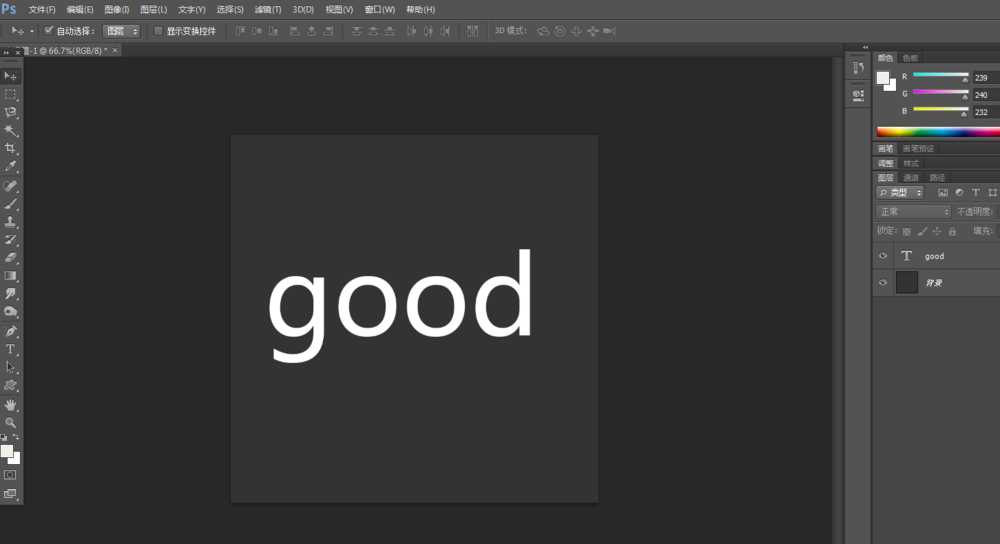Open the 滤镜(T) menu
Image resolution: width=1000 pixels, height=544 pixels.
(268, 9)
